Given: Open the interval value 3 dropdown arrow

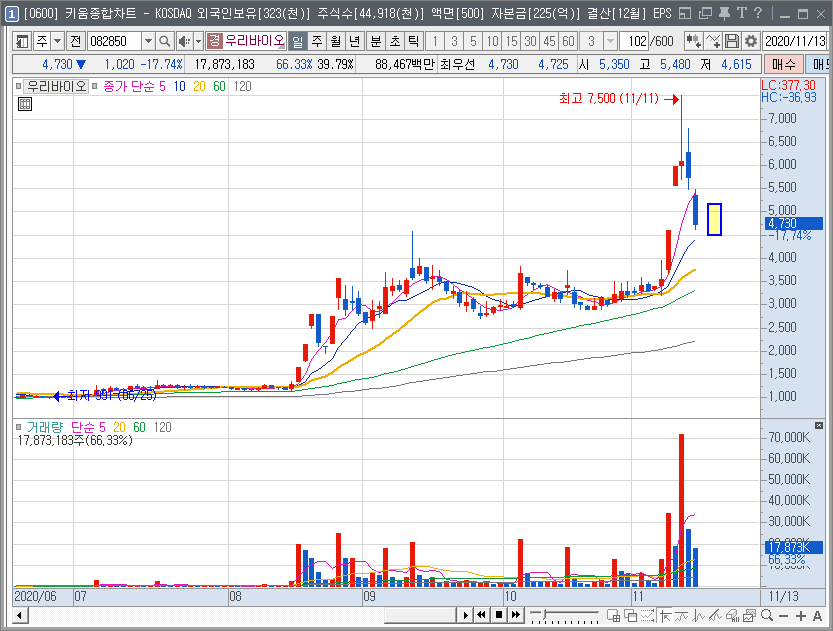Looking at the screenshot, I should coord(610,41).
